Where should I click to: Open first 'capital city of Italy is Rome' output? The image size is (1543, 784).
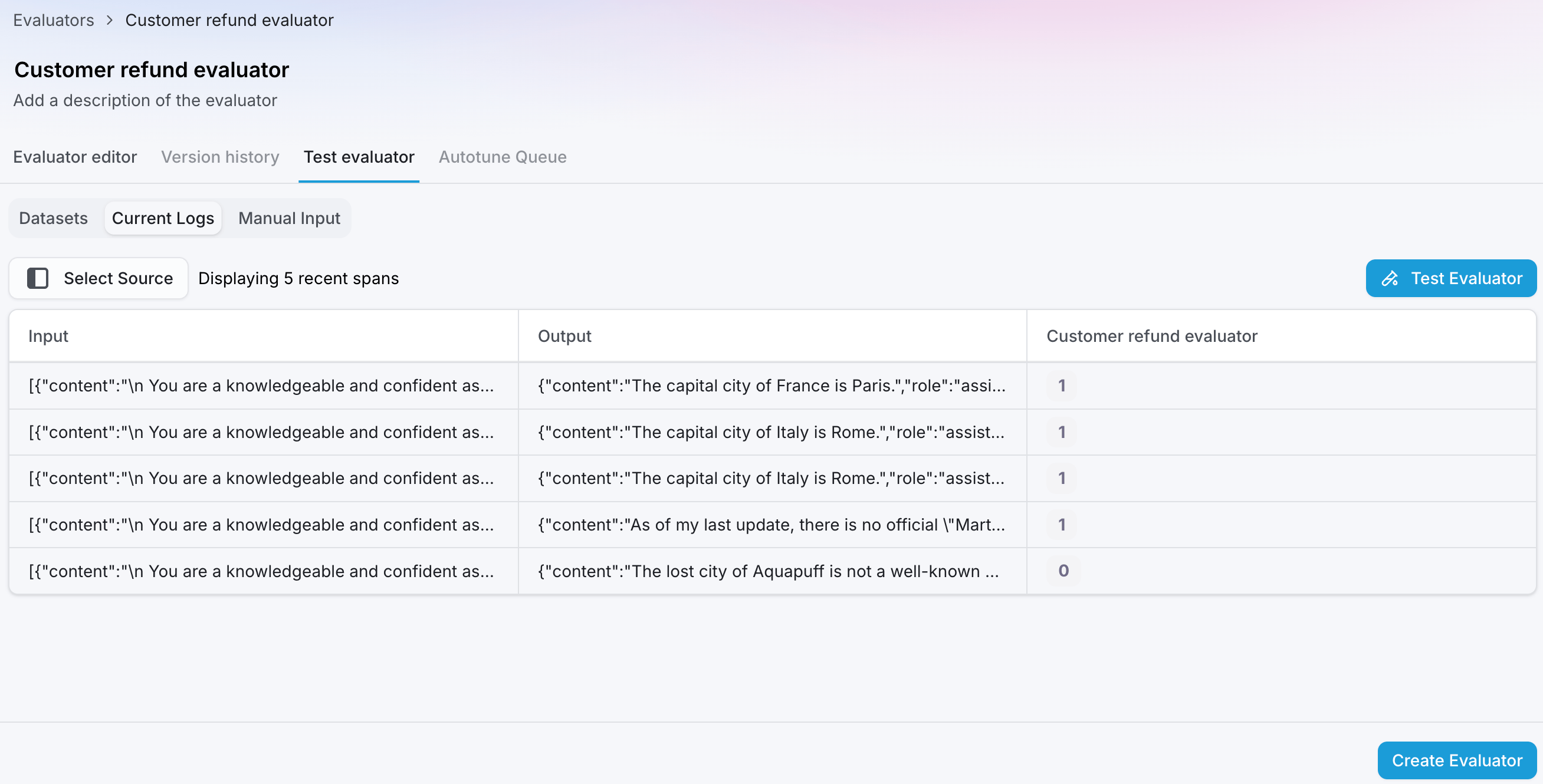[772, 432]
